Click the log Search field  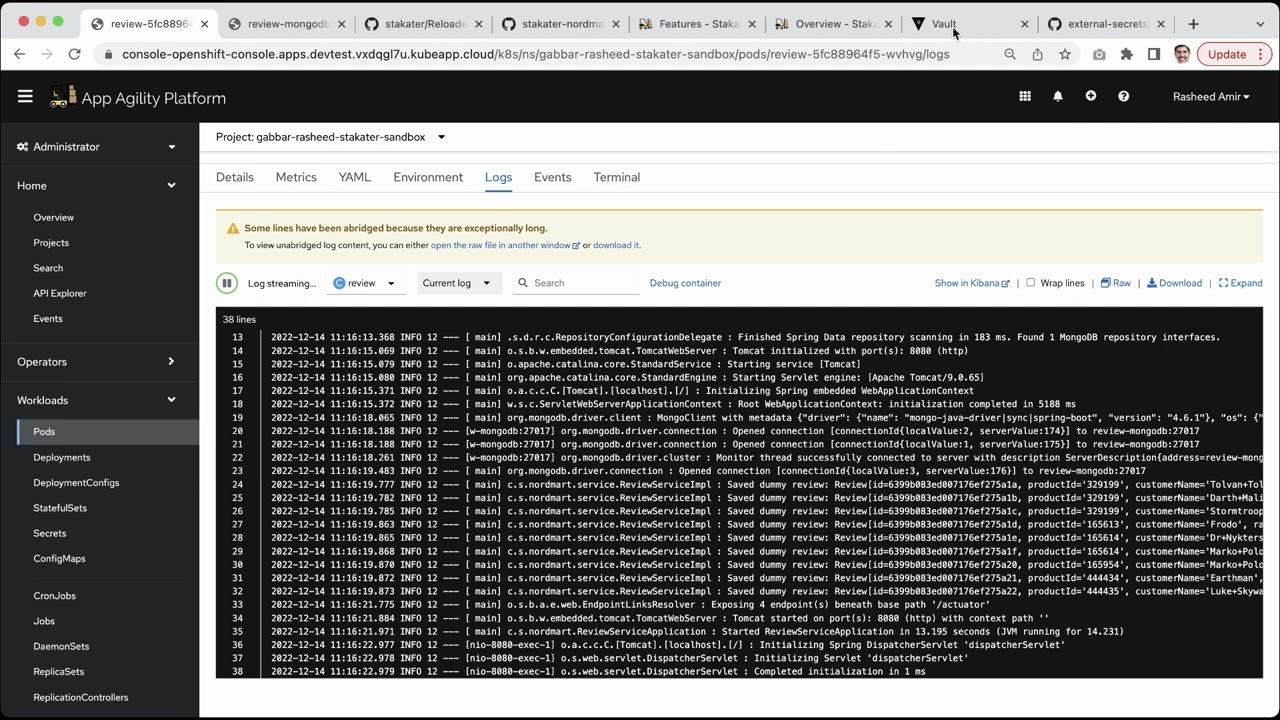[576, 283]
